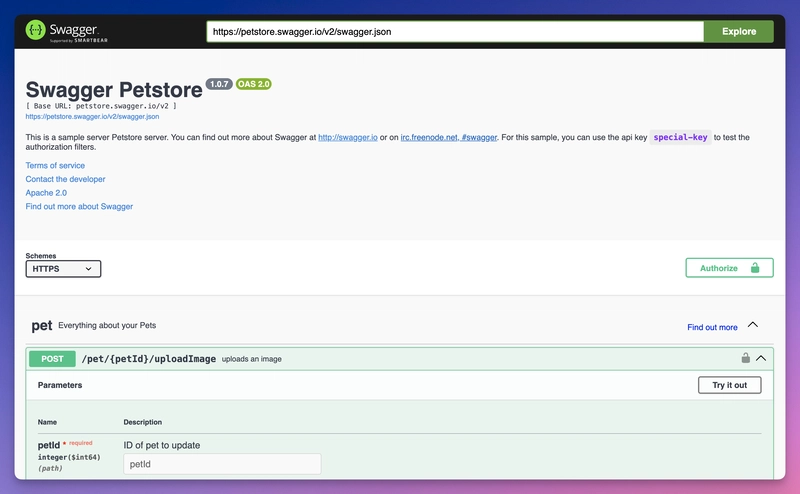This screenshot has width=800, height=494.
Task: Click Find out more in pet section
Action: click(x=712, y=327)
